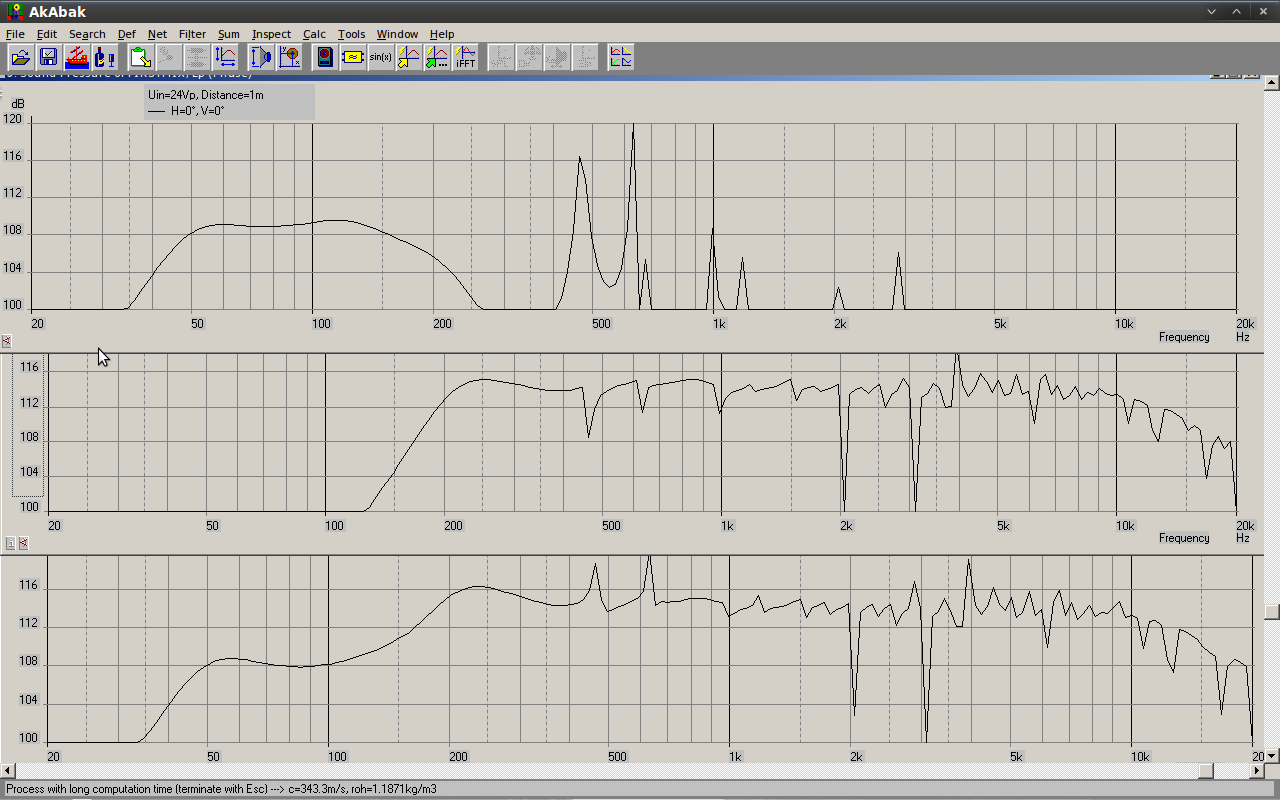The image size is (1280, 800).
Task: Click the 'Uin=24Vp, Distance=1m' legend text
Action: point(206,95)
